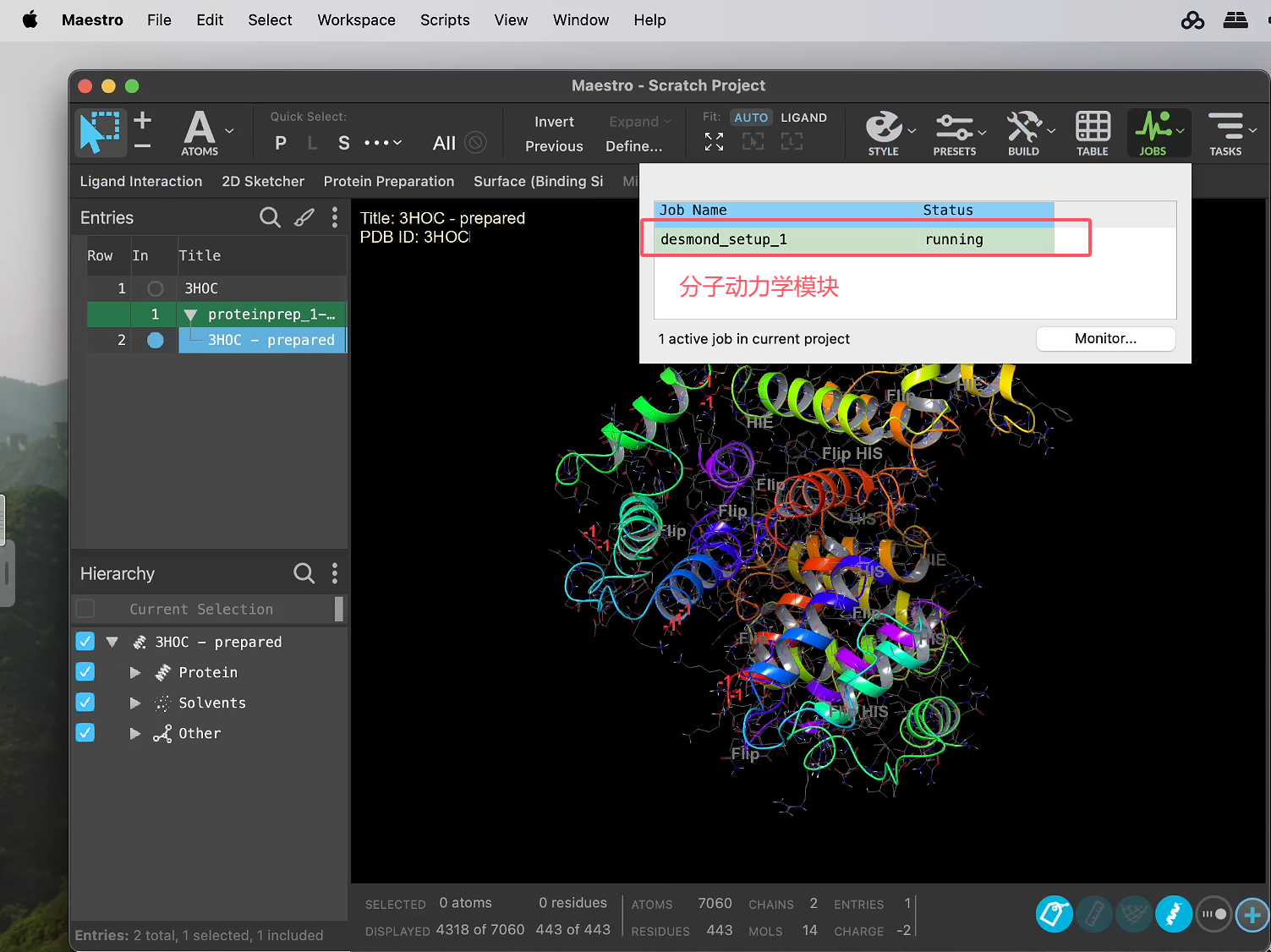Click the Monitor... button
The height and width of the screenshot is (952, 1271).
coord(1105,338)
